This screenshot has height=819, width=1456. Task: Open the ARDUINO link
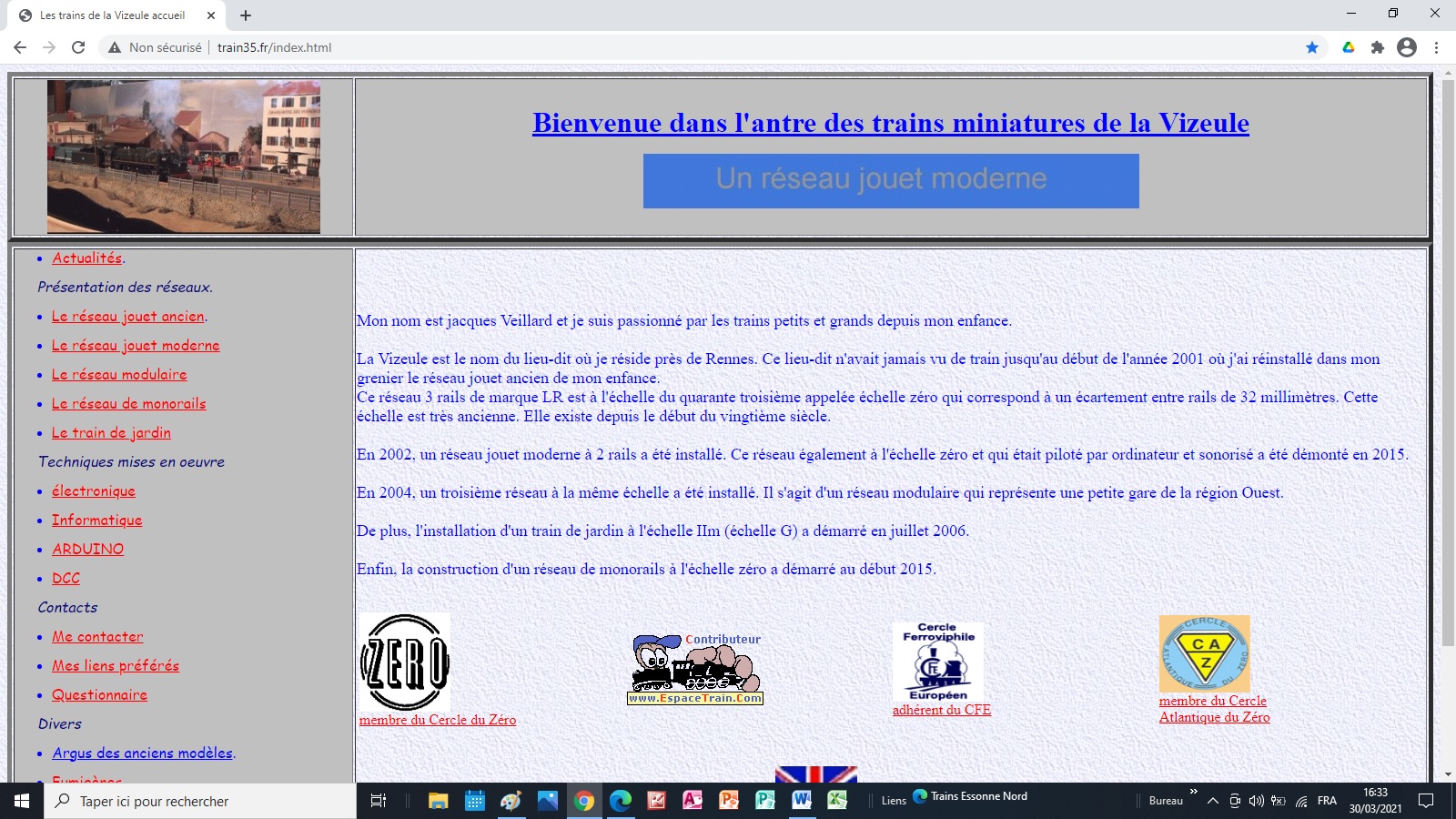[88, 550]
